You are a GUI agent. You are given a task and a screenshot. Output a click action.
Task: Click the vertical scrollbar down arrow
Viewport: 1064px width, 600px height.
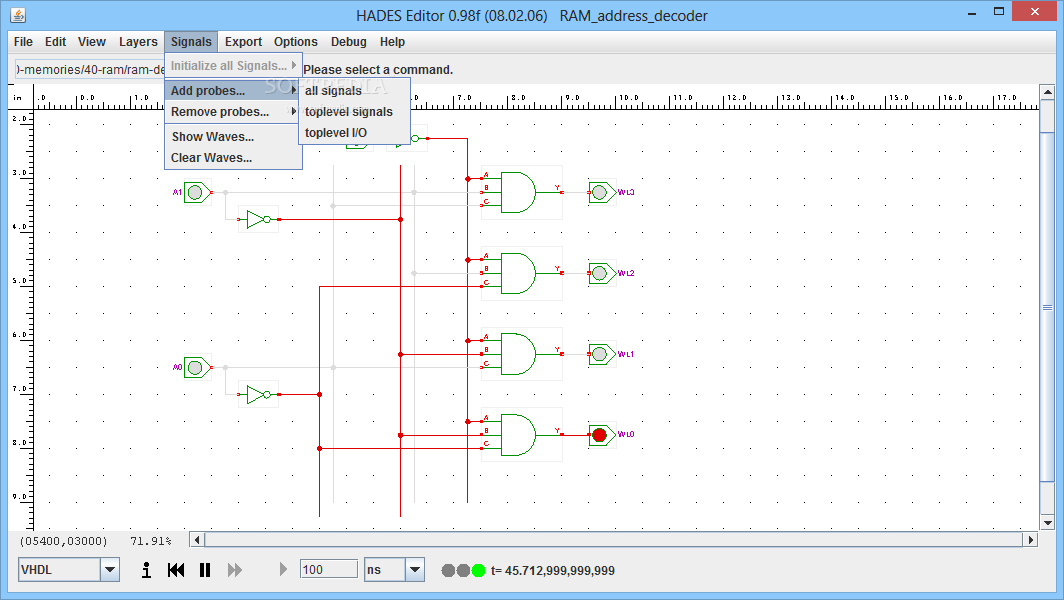1047,523
